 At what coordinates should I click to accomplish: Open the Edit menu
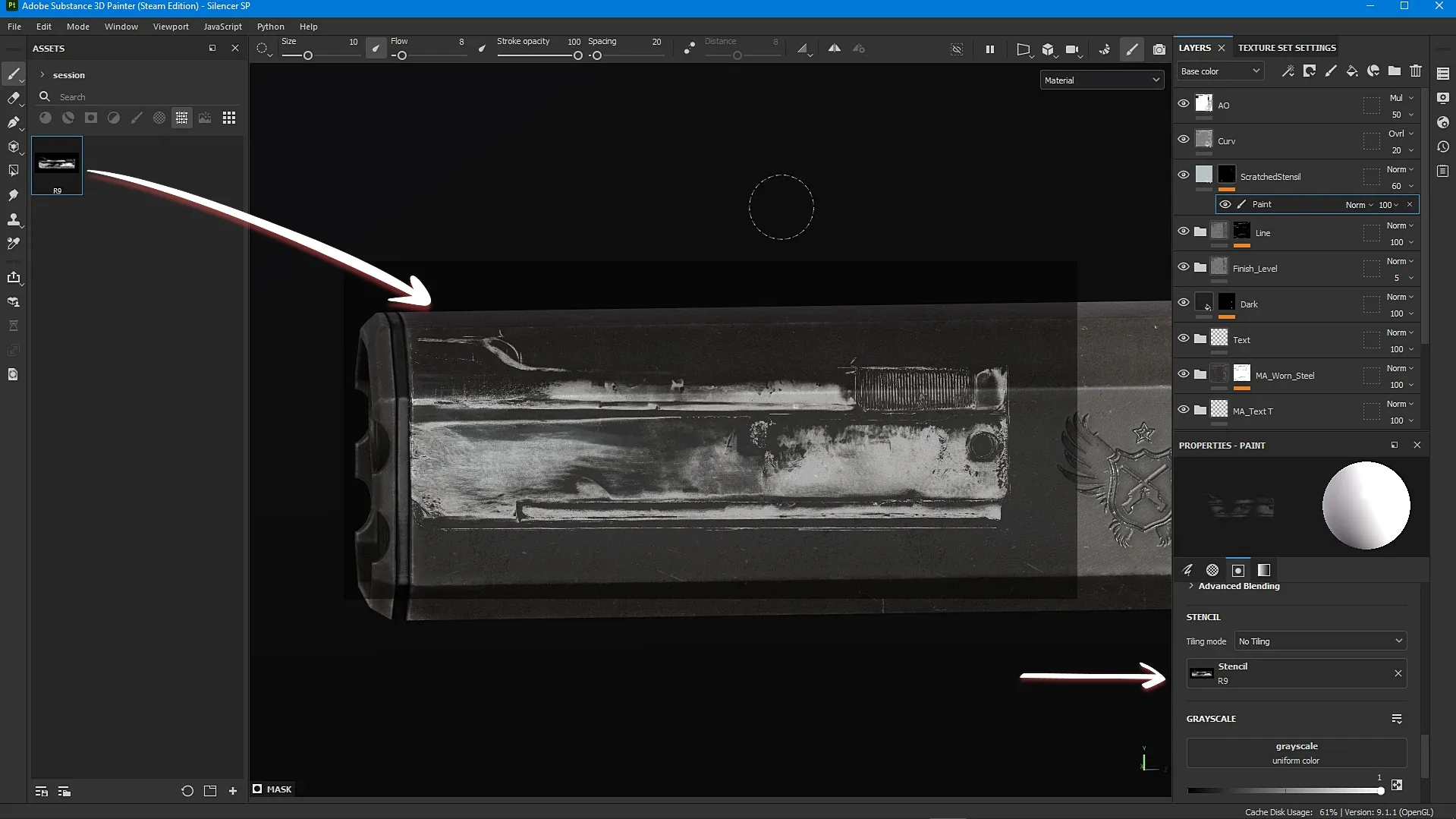44,27
